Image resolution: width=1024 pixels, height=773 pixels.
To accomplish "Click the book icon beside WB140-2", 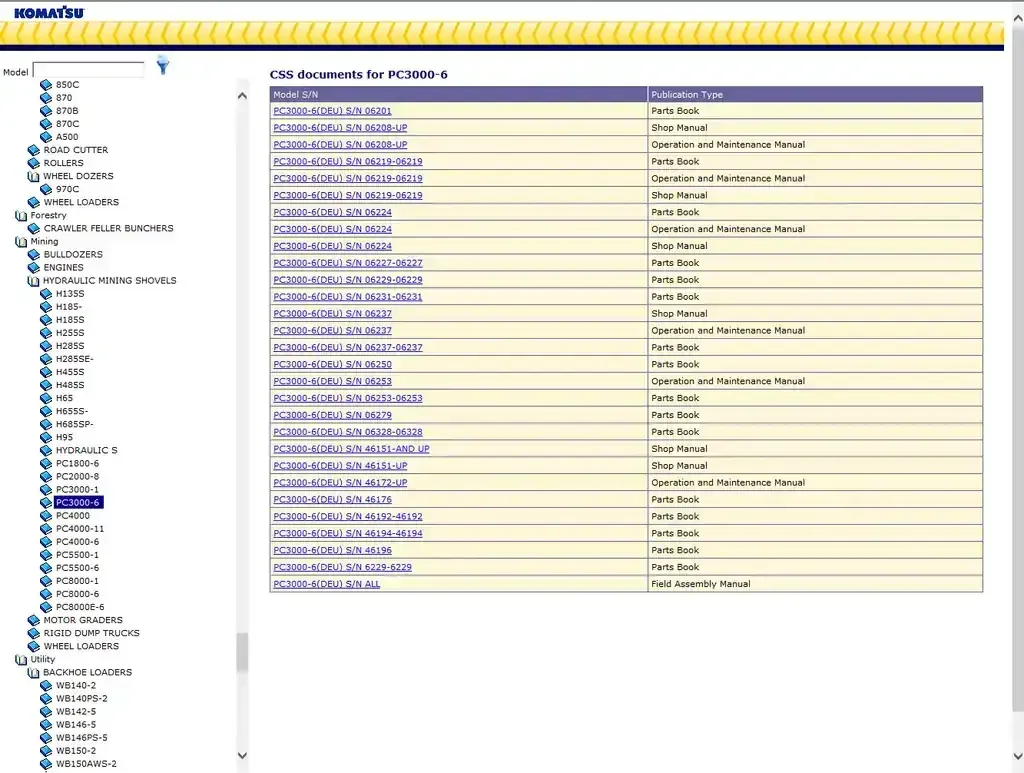I will (46, 686).
